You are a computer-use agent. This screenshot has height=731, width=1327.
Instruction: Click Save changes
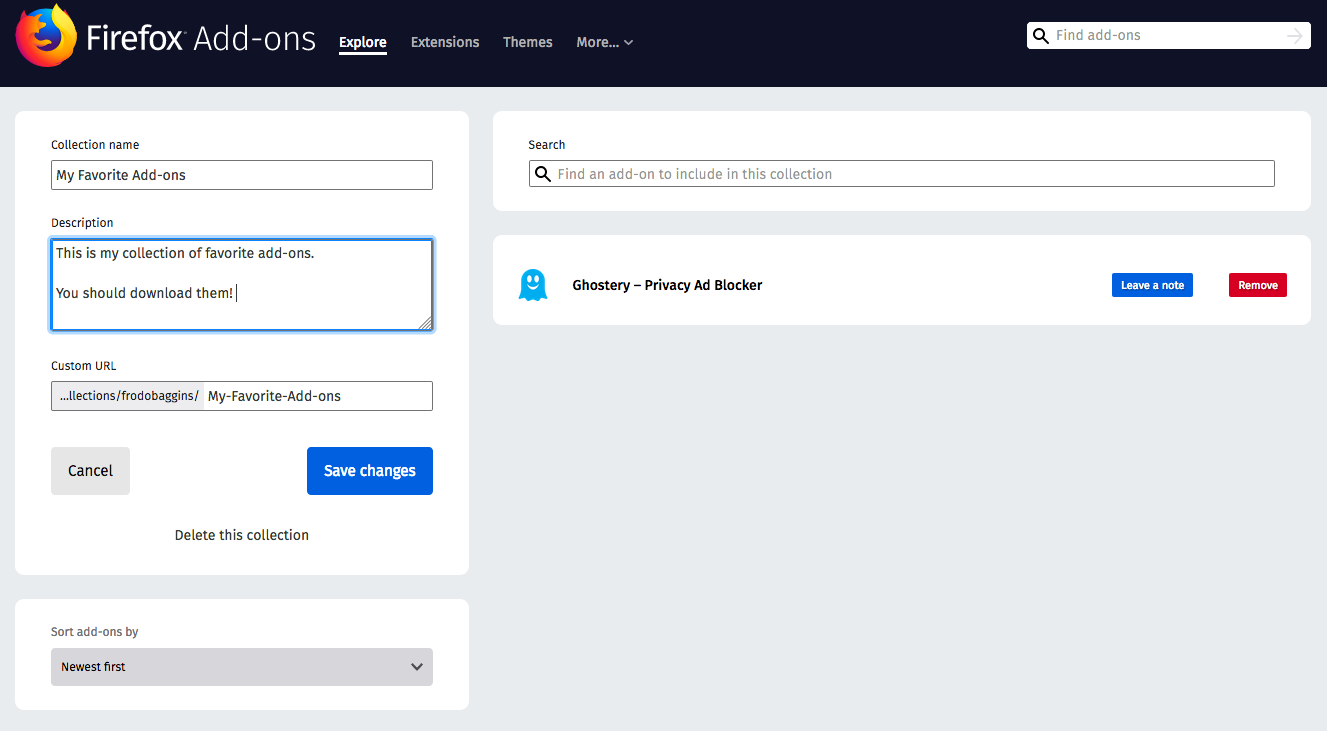tap(370, 471)
